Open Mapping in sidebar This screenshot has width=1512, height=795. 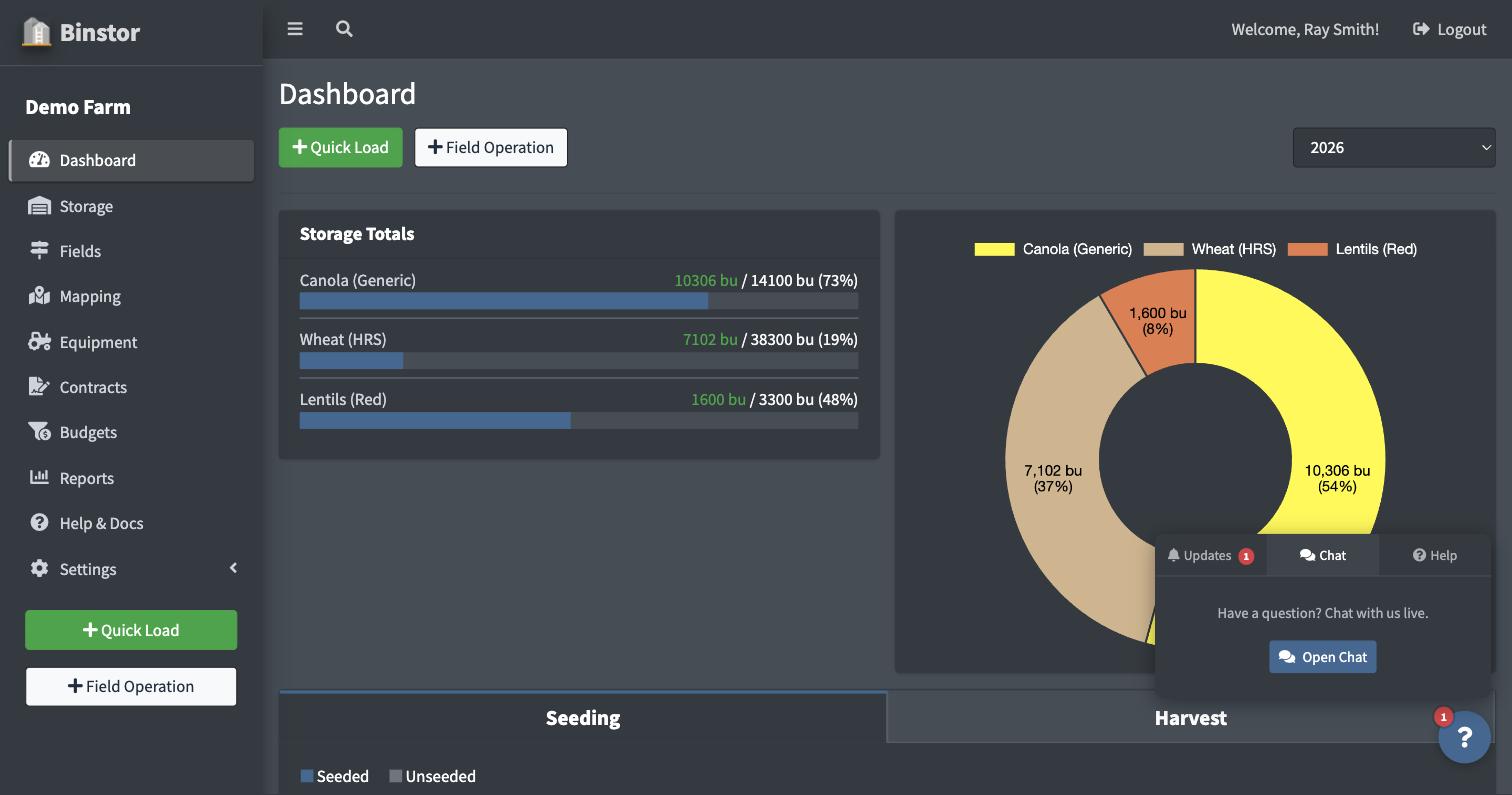131,296
